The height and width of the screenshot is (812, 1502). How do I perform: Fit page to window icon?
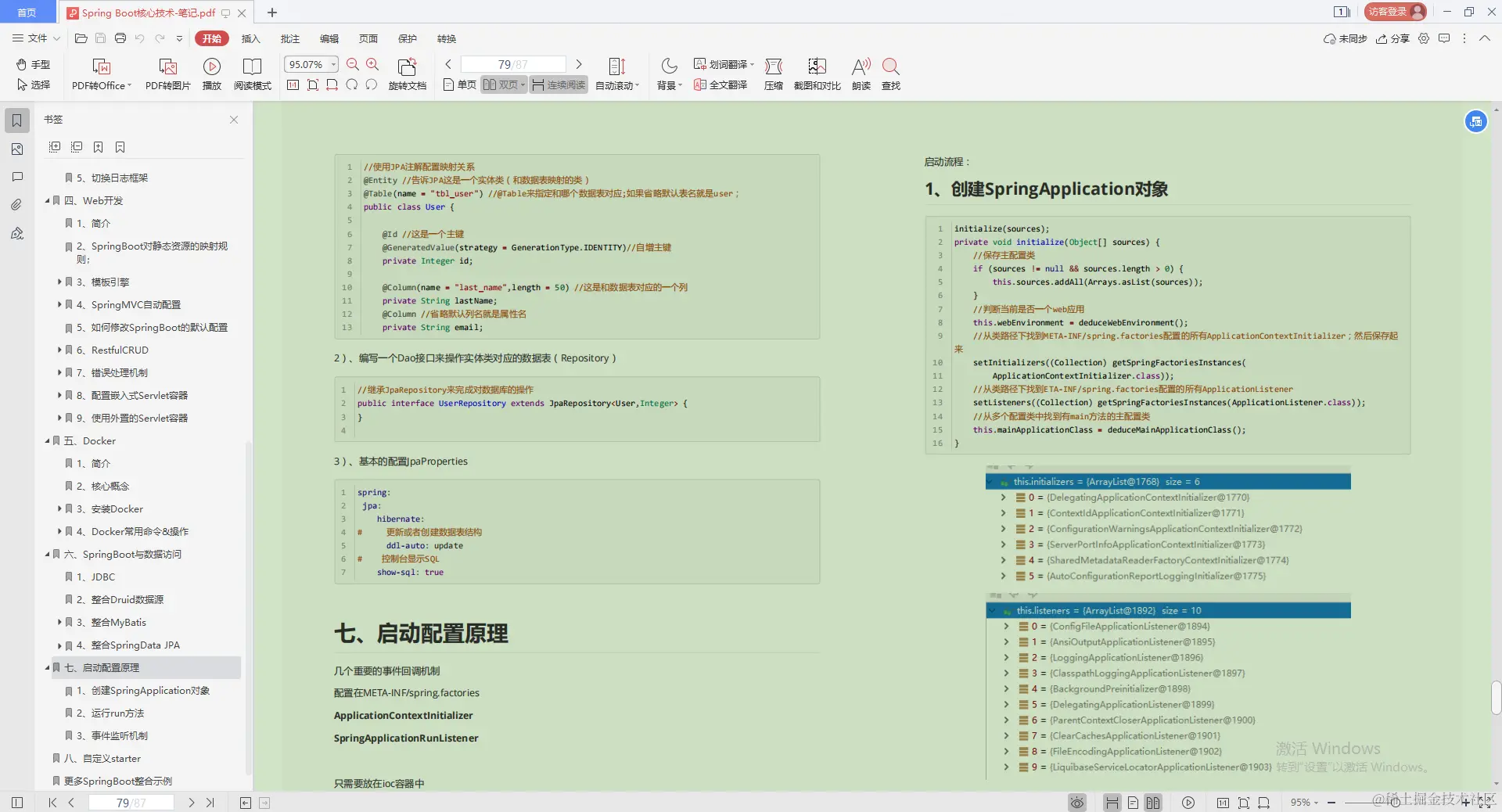[x=313, y=84]
